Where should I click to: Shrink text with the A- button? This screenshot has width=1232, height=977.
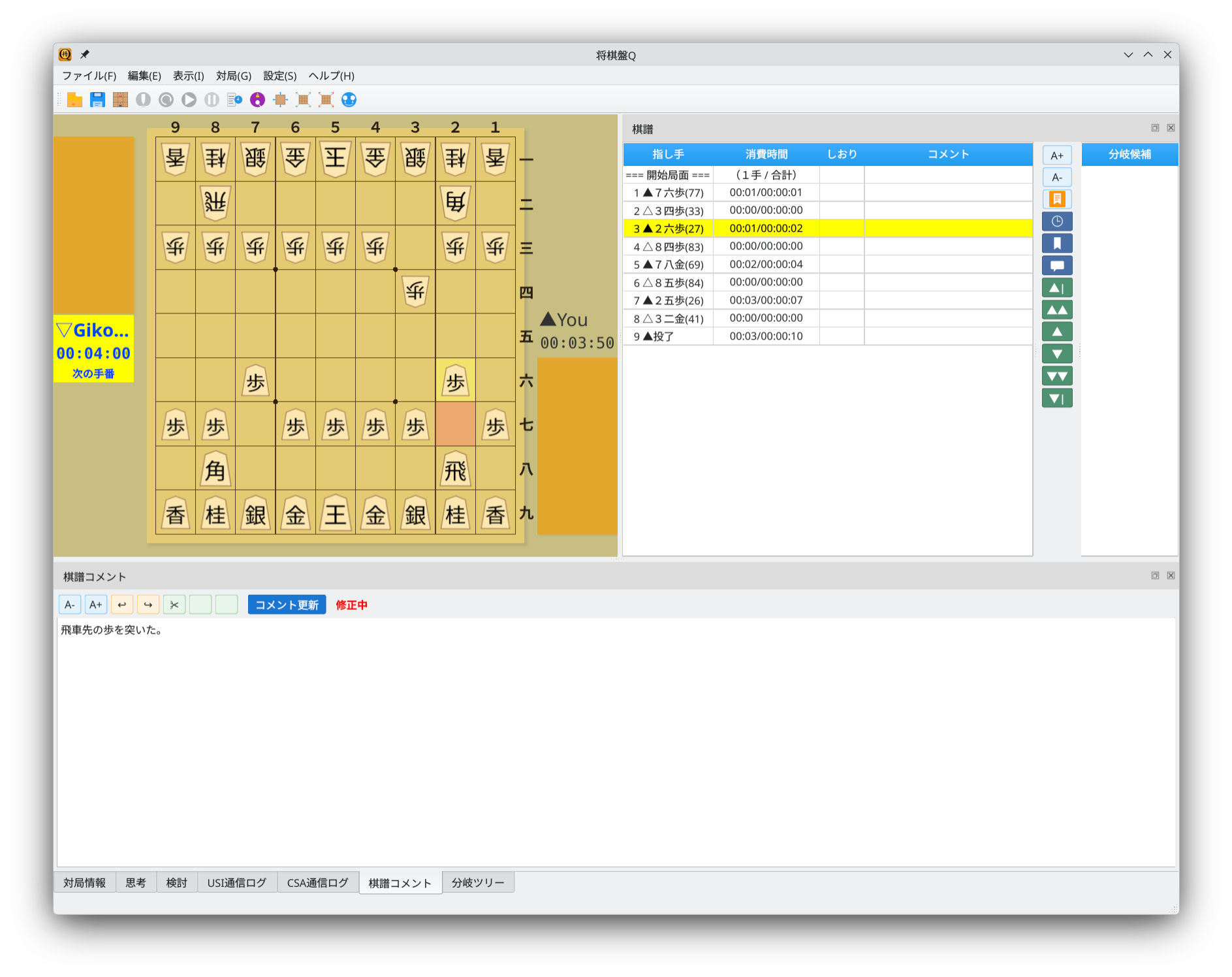coord(69,604)
